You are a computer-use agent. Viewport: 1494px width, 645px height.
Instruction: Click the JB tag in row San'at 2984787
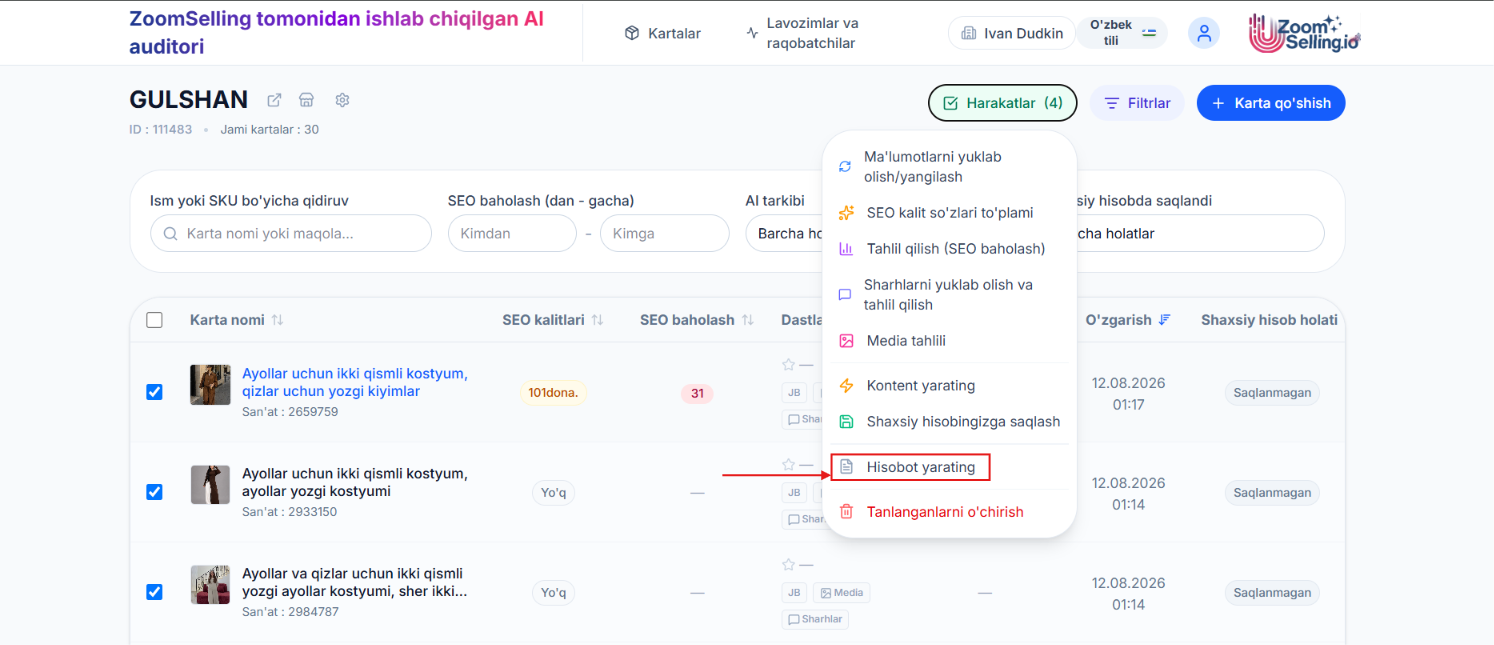coord(794,593)
